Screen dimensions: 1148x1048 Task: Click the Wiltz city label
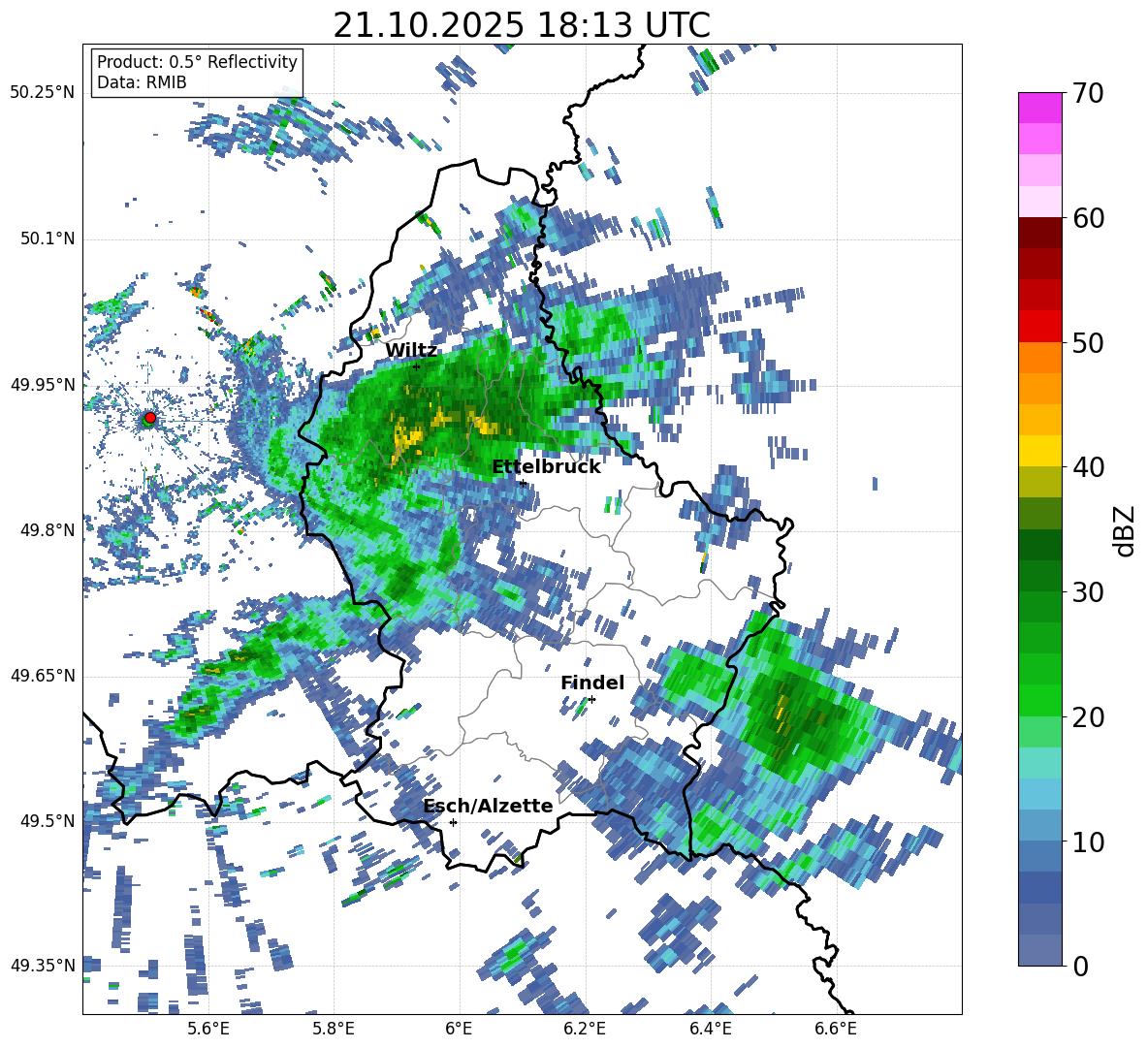point(411,350)
